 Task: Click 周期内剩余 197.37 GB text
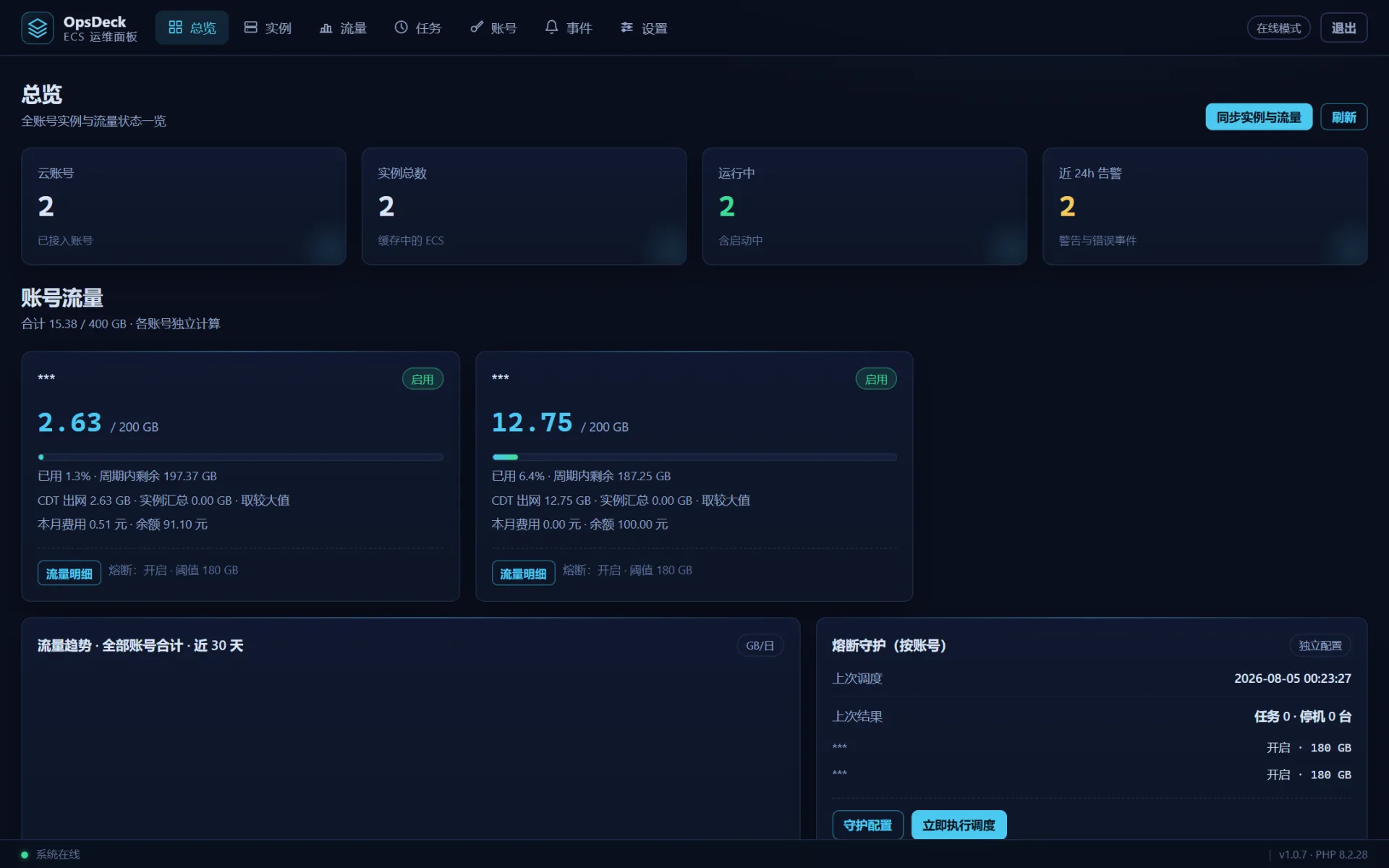(x=158, y=476)
